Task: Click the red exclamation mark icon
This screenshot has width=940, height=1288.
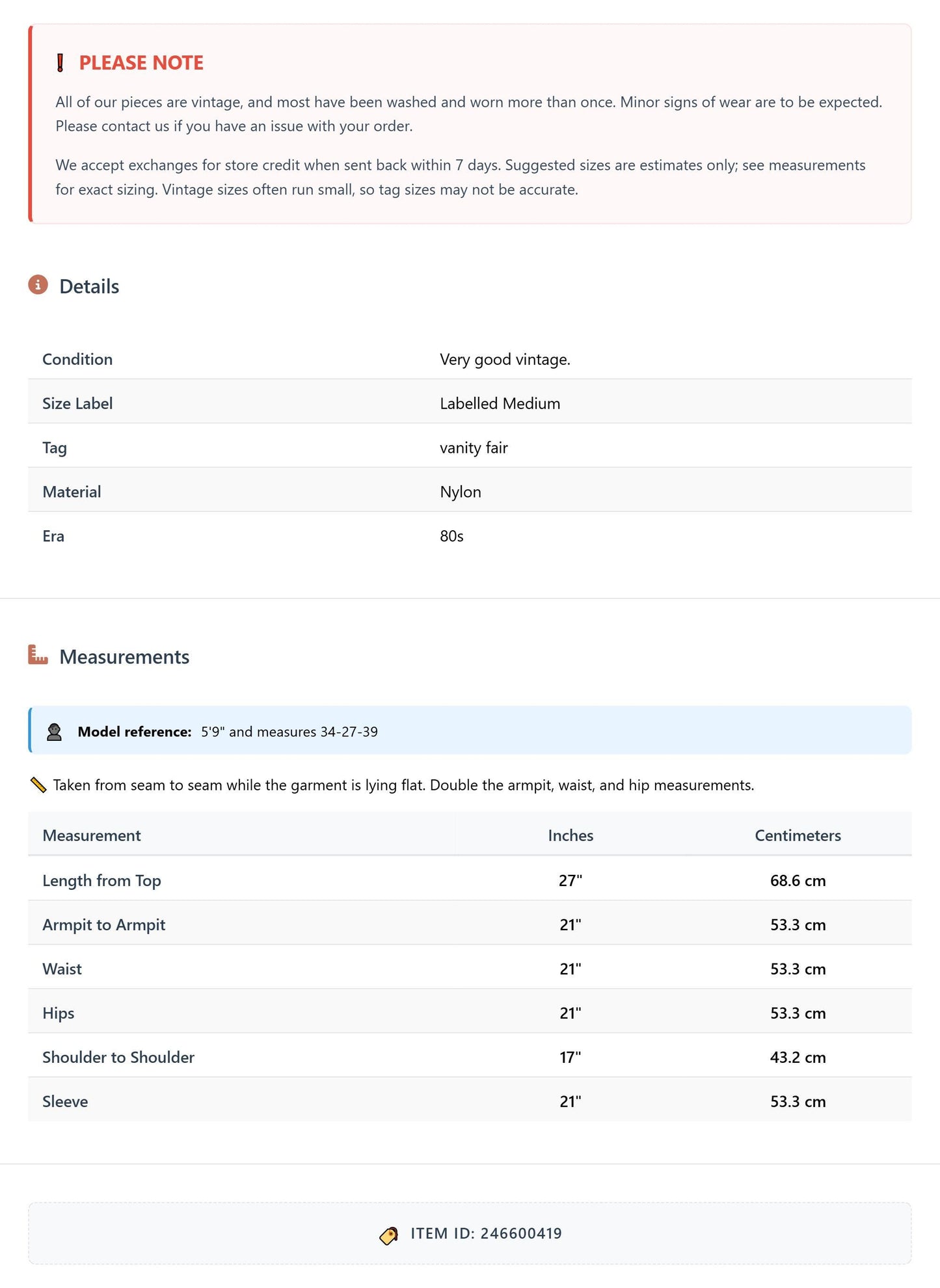Action: coord(60,63)
